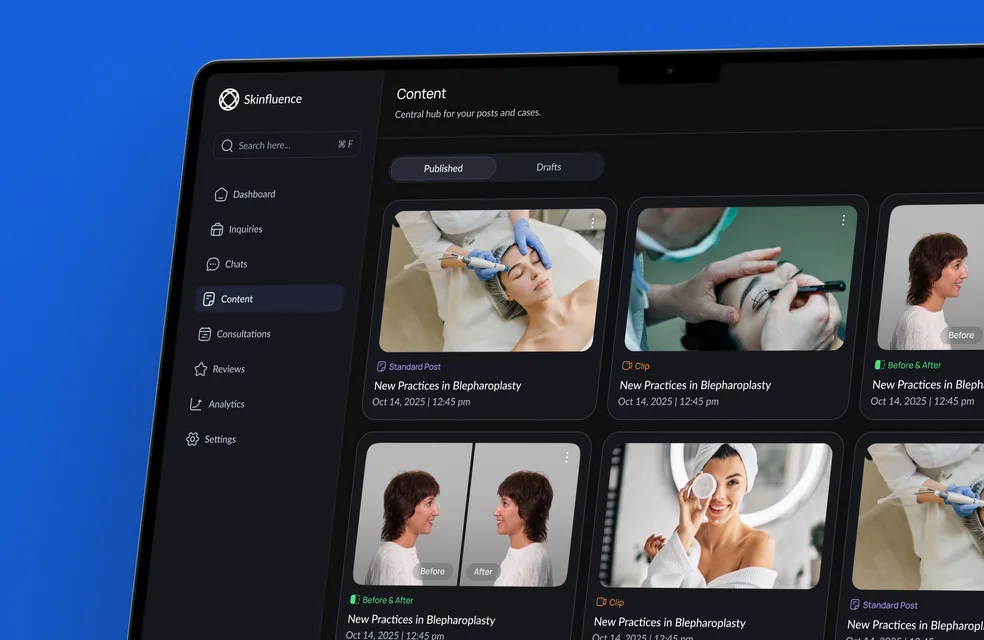The width and height of the screenshot is (984, 640).
Task: Open the Analytics chart icon
Action: (196, 404)
